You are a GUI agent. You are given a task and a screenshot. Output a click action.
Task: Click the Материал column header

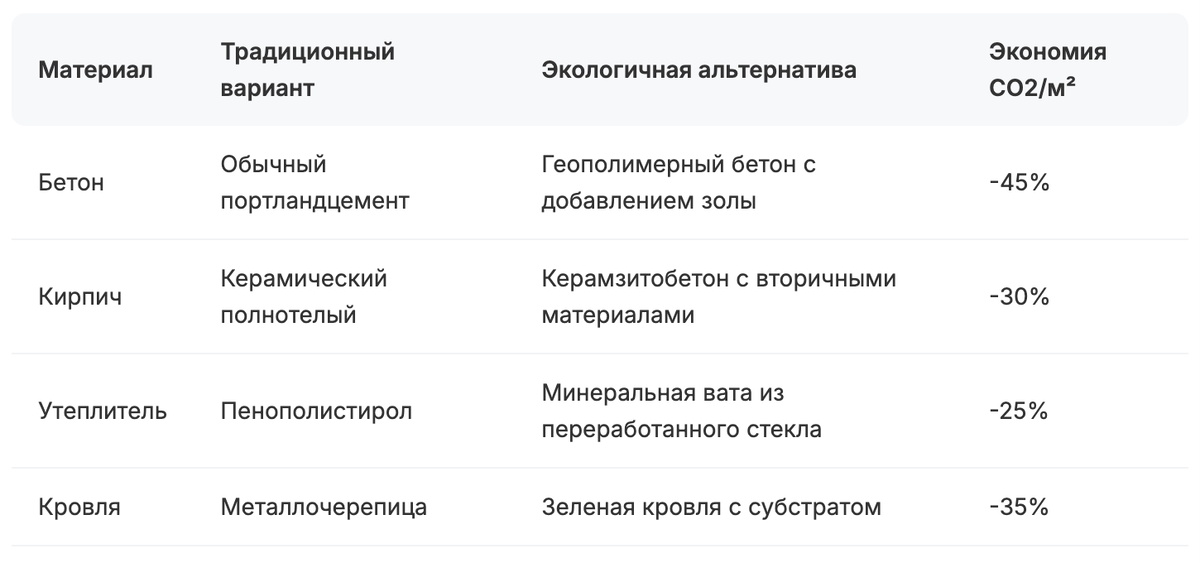pyautogui.click(x=95, y=71)
